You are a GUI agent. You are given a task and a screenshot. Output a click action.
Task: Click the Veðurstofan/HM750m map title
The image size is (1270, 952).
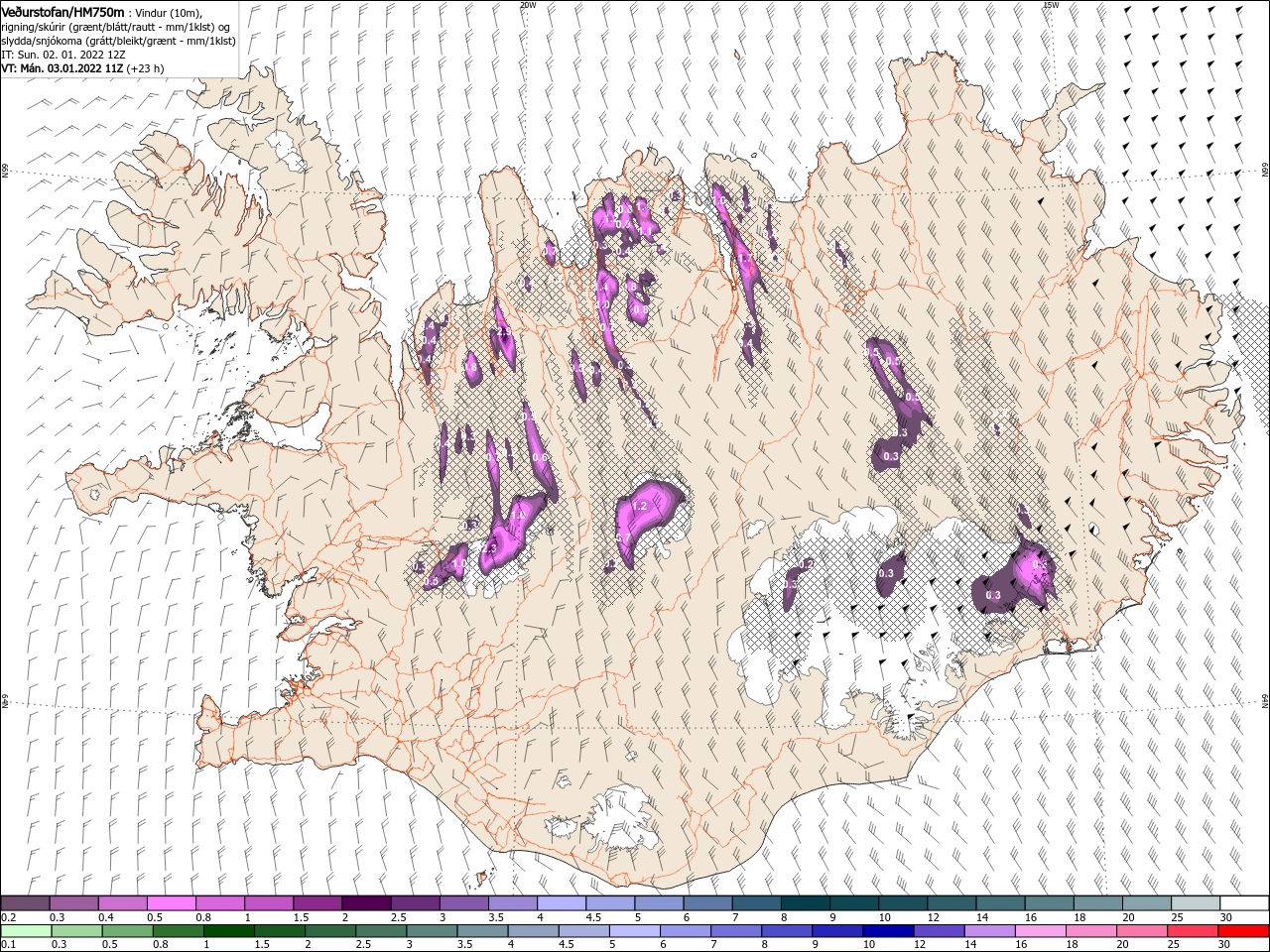(x=63, y=12)
